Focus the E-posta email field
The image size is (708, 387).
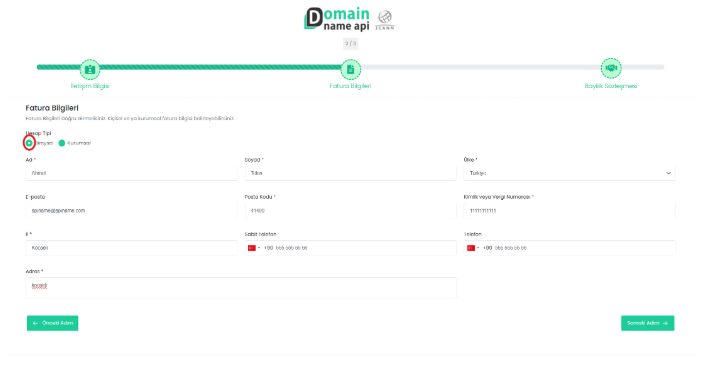tap(131, 210)
